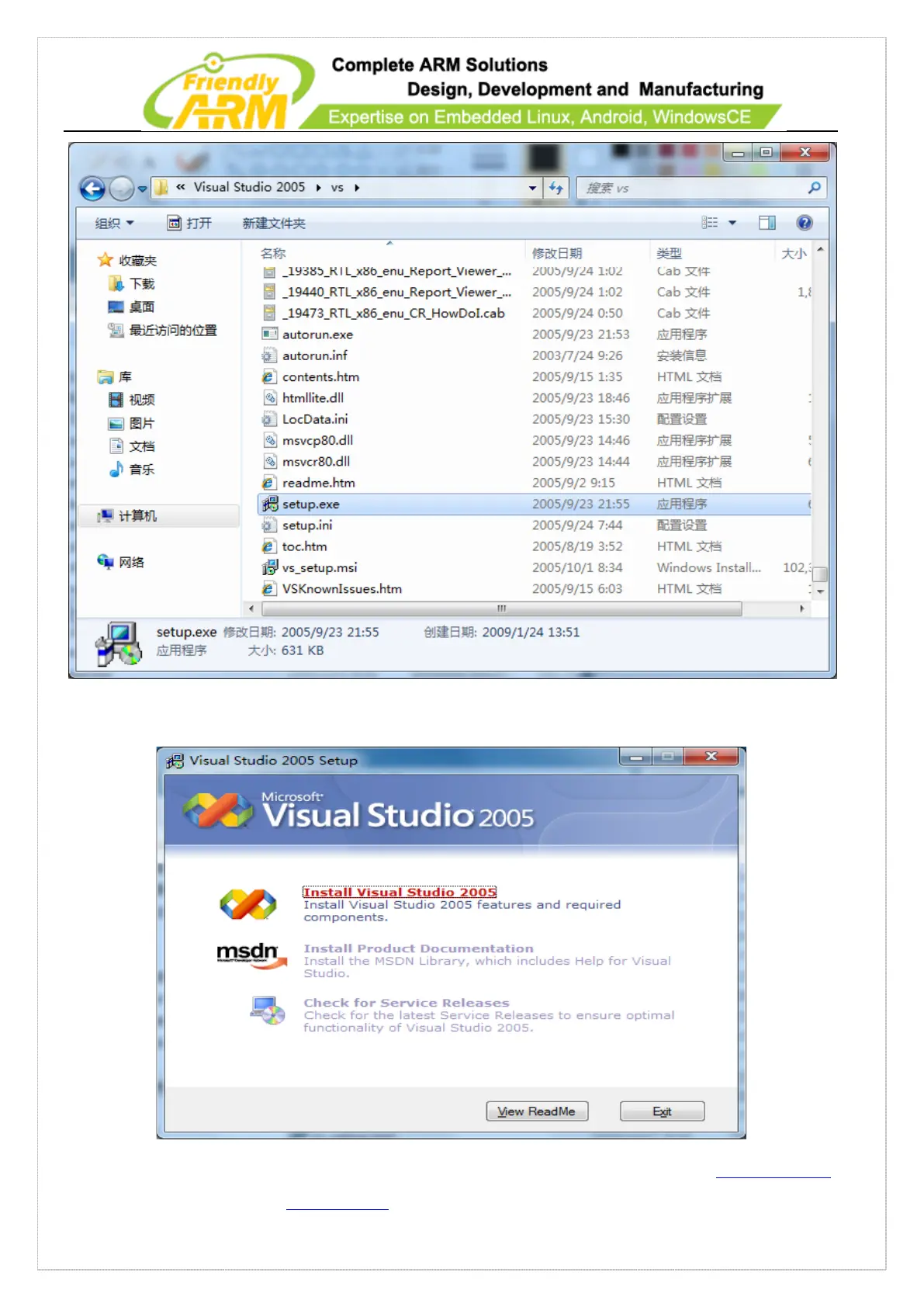
Task: Click the vs_setup.msi installer icon
Action: [269, 567]
